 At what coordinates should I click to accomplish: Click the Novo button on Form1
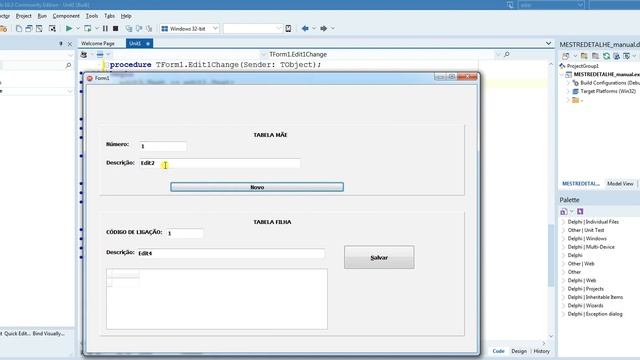pos(257,187)
